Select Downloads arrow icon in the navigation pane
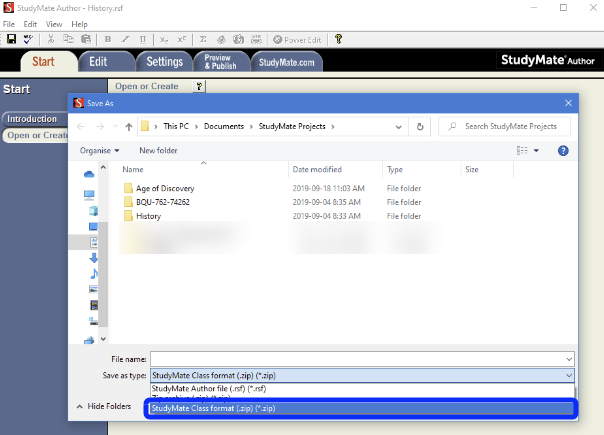The height and width of the screenshot is (435, 604). (93, 258)
